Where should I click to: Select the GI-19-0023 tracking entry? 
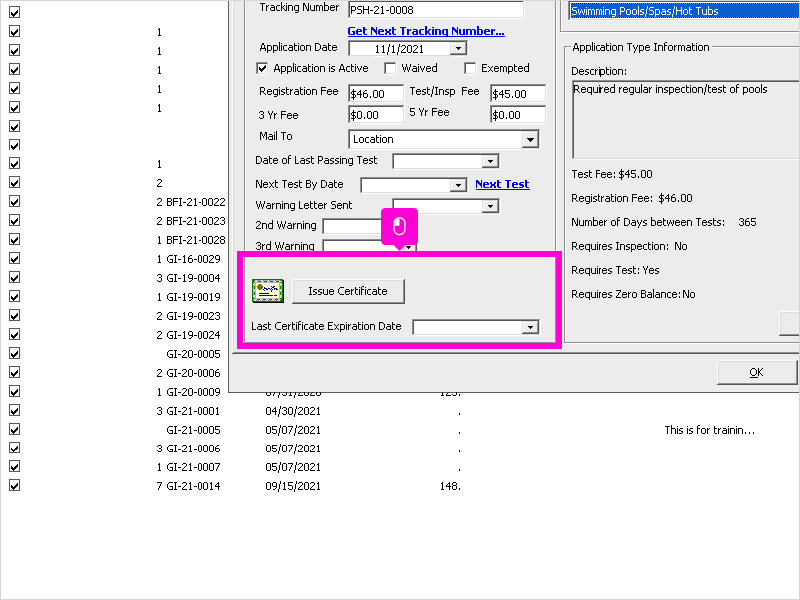(x=193, y=316)
